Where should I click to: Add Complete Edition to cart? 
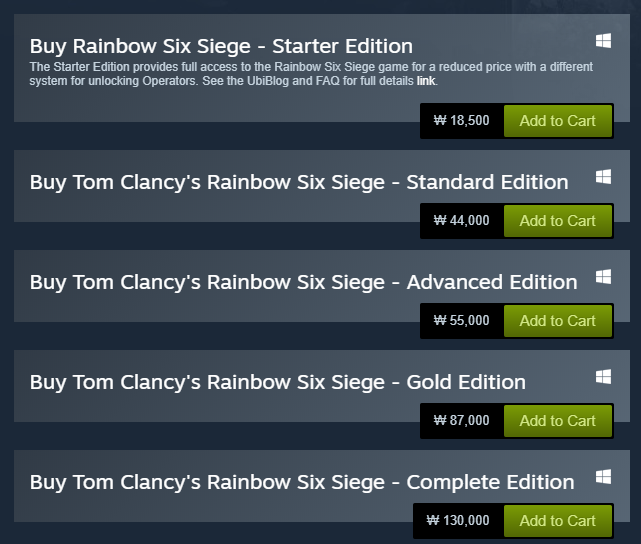pos(558,521)
